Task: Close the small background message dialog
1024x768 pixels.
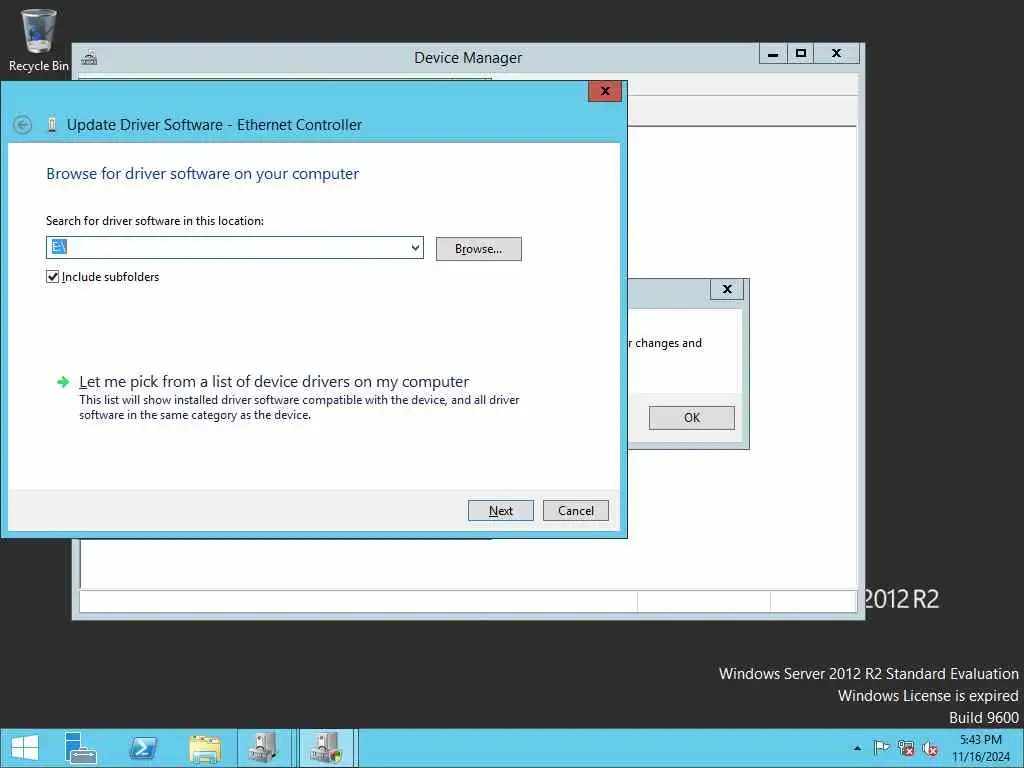Action: (727, 289)
